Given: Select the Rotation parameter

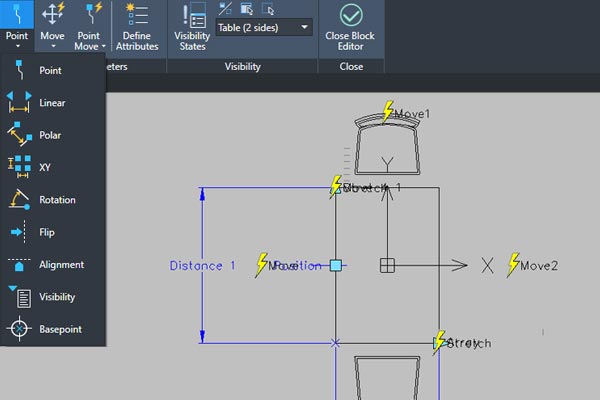Looking at the screenshot, I should [x=56, y=200].
